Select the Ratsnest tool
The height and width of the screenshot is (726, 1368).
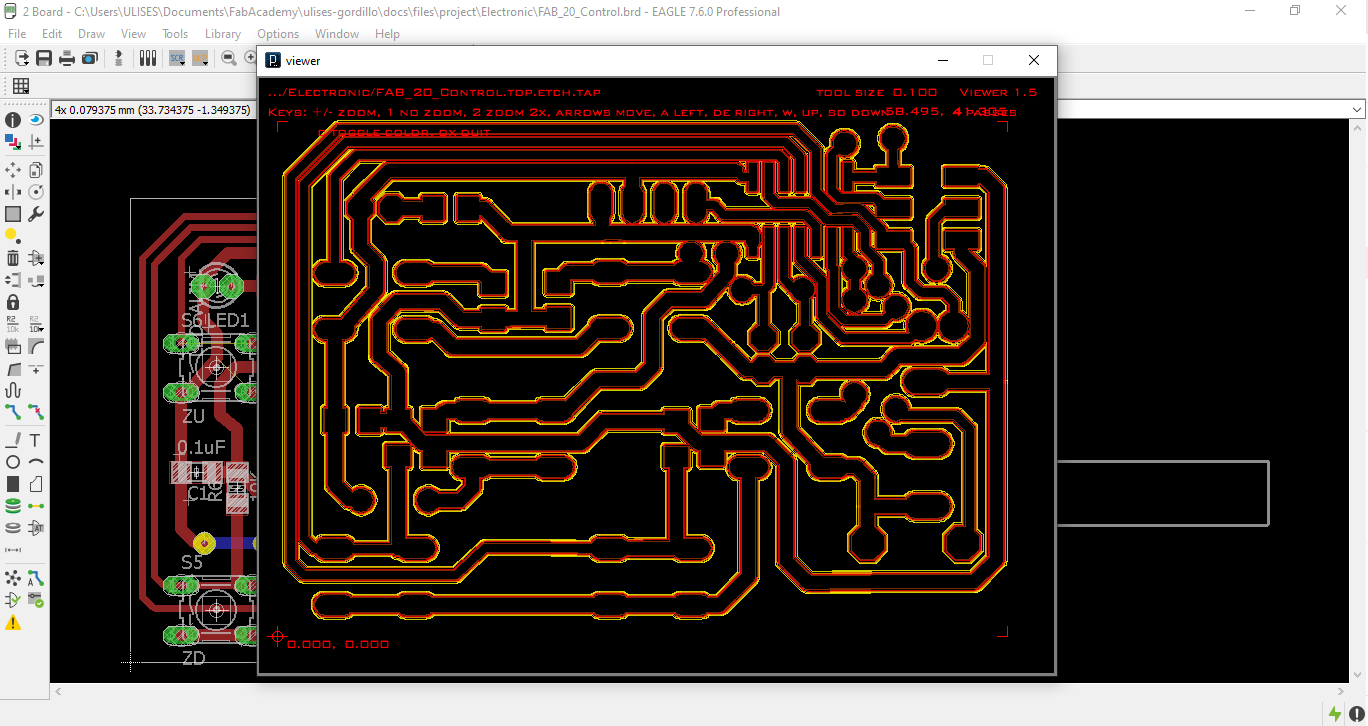coord(13,578)
